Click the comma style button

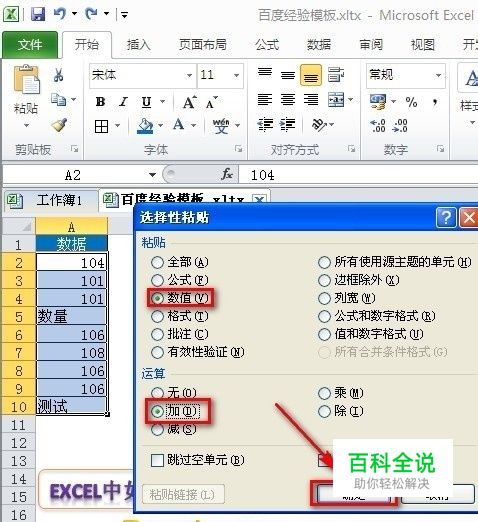pyautogui.click(x=435, y=102)
